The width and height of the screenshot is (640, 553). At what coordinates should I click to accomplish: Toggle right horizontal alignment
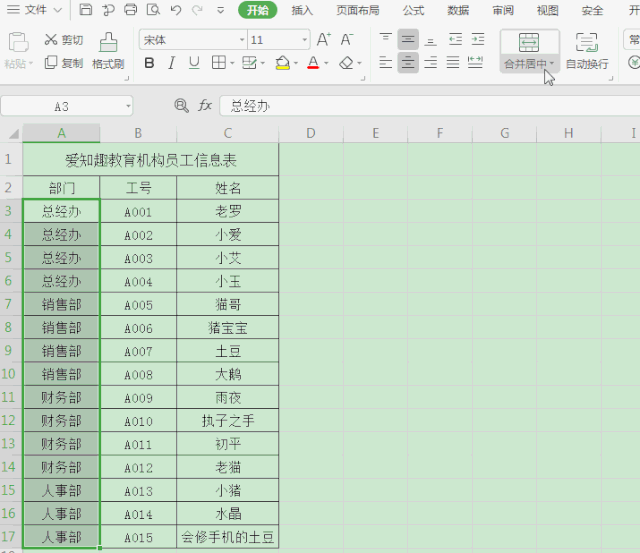pyautogui.click(x=430, y=63)
